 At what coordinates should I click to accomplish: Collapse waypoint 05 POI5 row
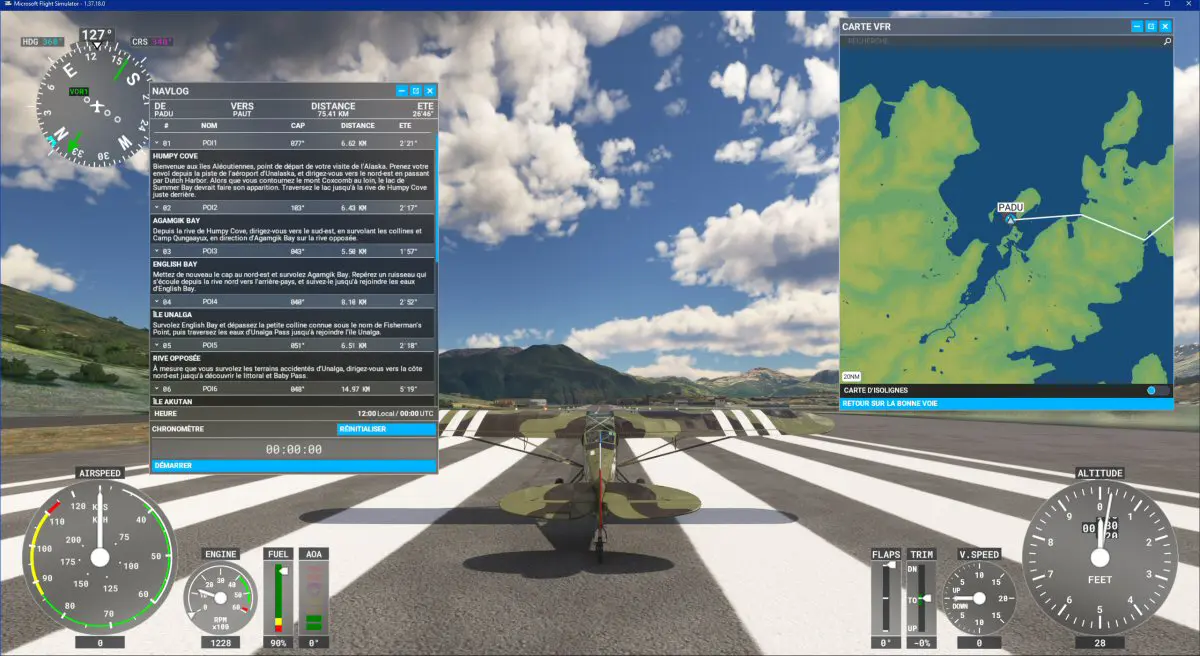(x=156, y=345)
